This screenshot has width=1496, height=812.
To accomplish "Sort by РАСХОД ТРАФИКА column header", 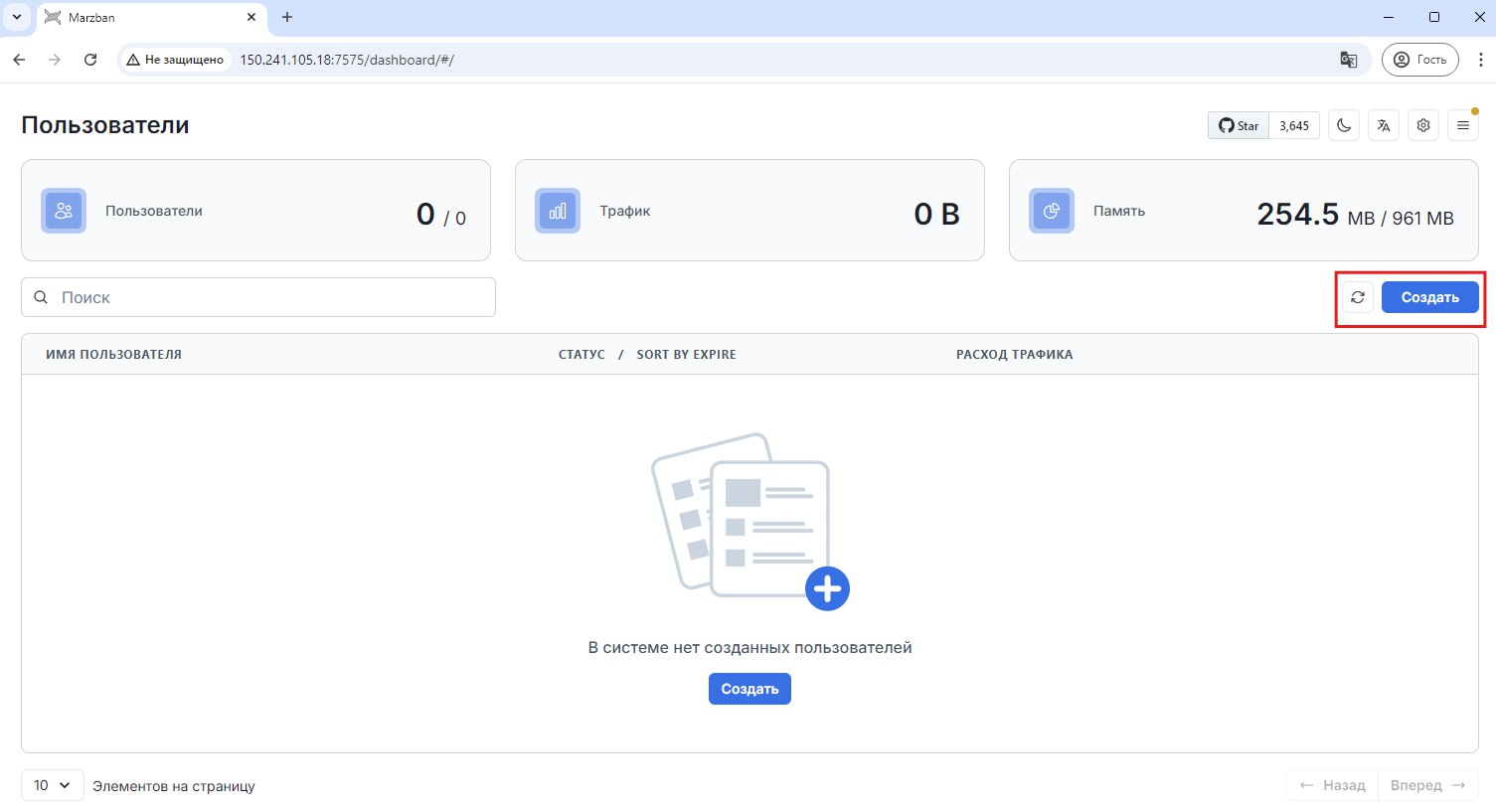I will click(x=1014, y=354).
